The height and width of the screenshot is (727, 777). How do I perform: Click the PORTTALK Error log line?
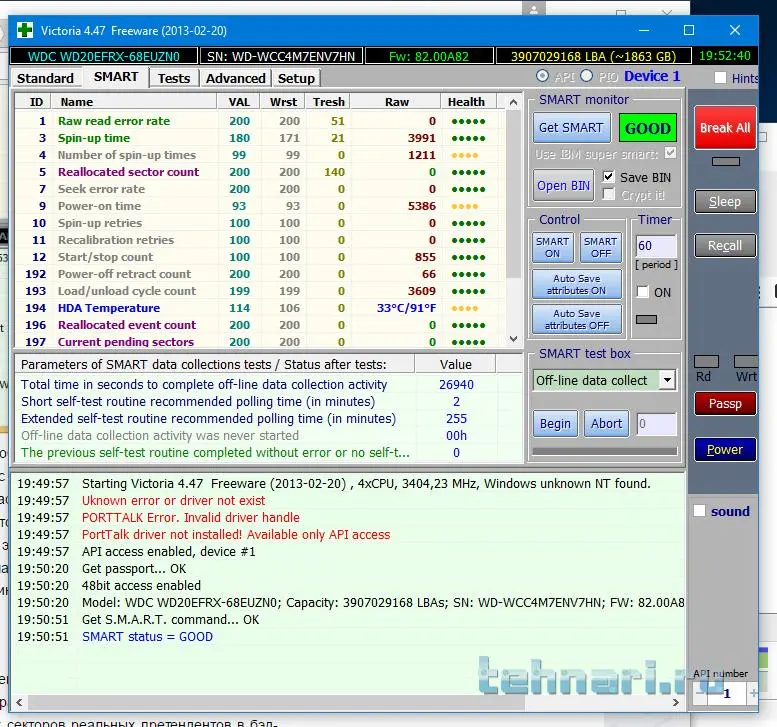(191, 517)
